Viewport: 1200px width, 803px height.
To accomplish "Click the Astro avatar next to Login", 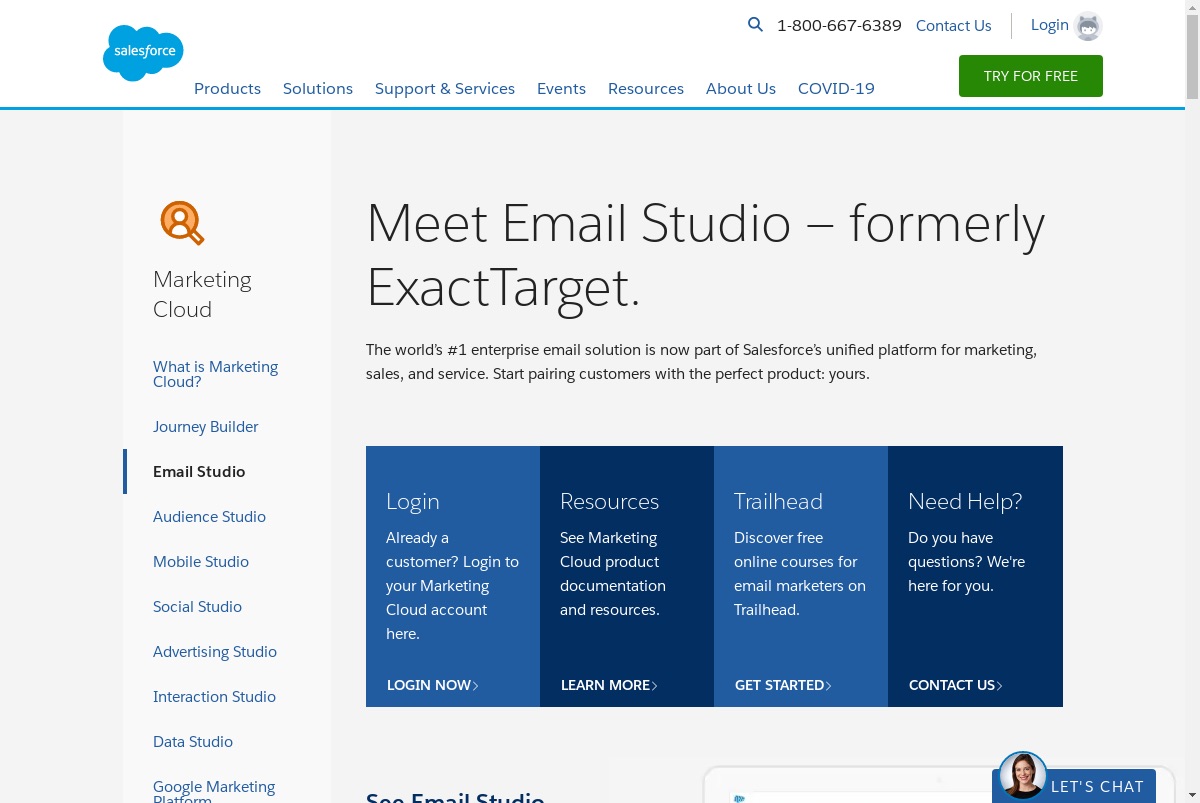I will click(1088, 26).
